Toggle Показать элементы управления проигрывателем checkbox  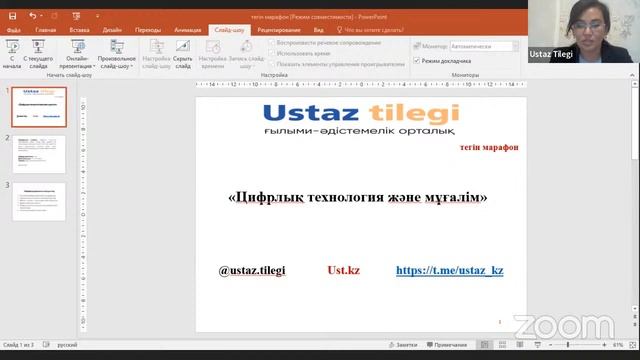[x=272, y=64]
